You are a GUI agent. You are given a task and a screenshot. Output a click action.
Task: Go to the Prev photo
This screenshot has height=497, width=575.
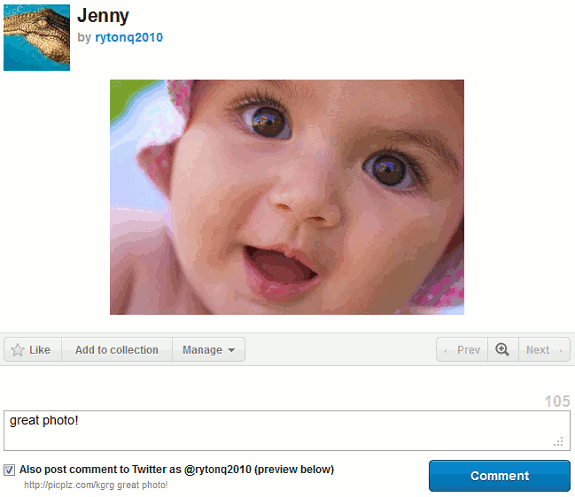pyautogui.click(x=462, y=350)
